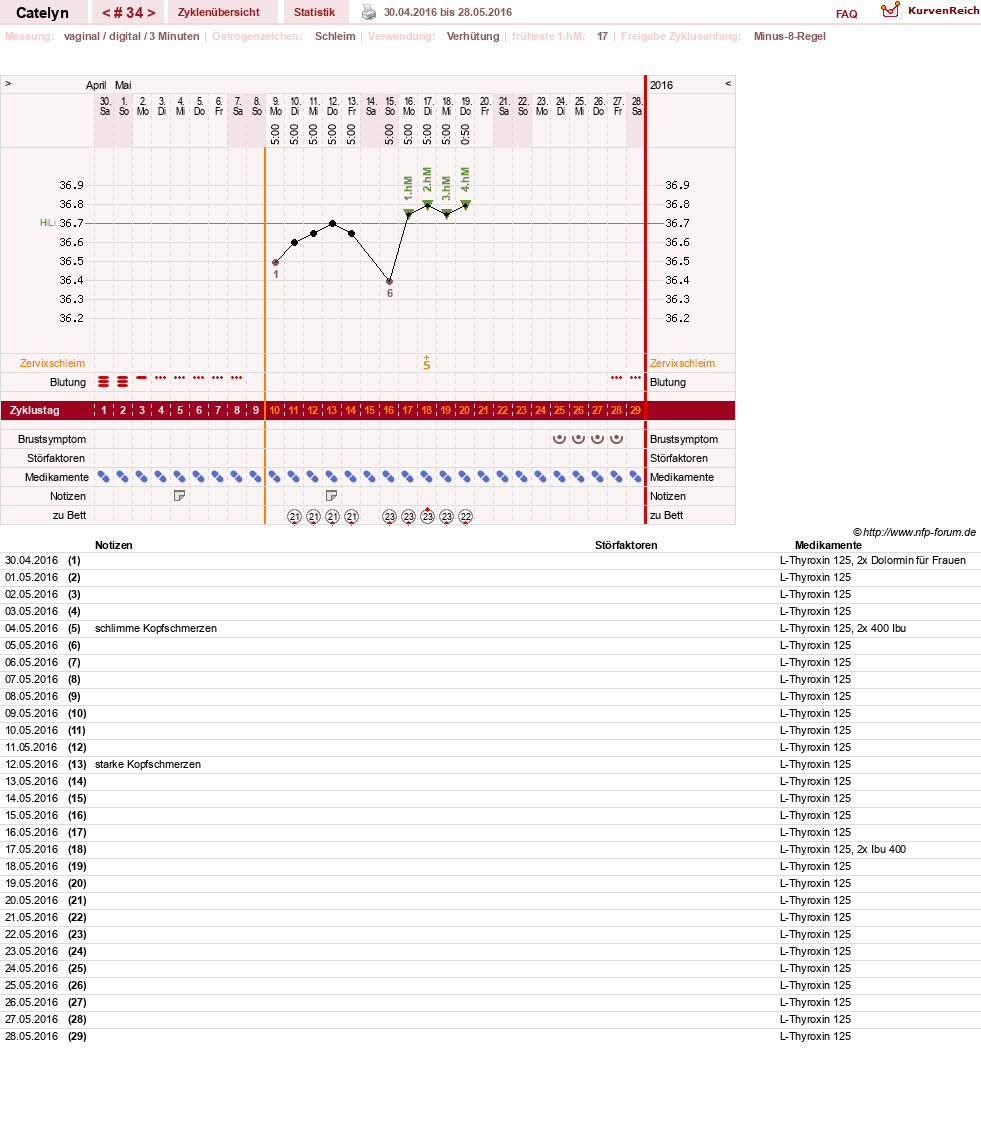Collapse chart with the right '<' arrow
The width and height of the screenshot is (981, 1144).
click(727, 84)
